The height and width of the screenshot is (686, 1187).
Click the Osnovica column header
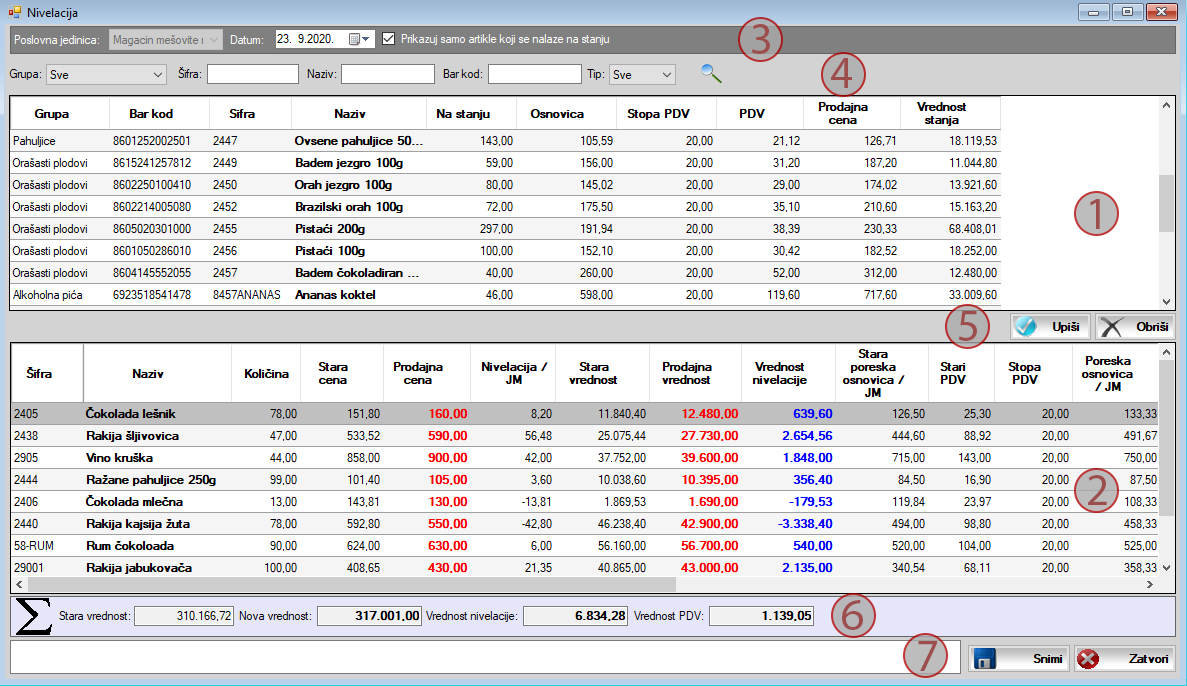(566, 114)
